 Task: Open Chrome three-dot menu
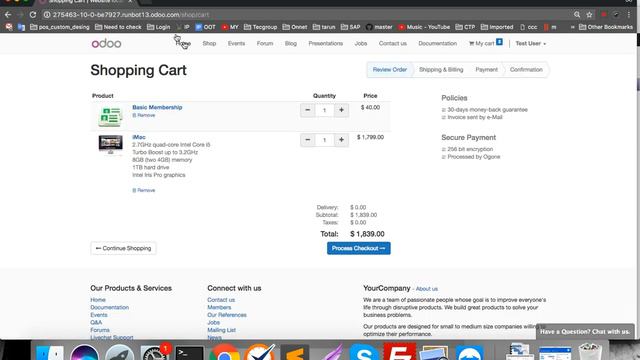click(x=629, y=15)
